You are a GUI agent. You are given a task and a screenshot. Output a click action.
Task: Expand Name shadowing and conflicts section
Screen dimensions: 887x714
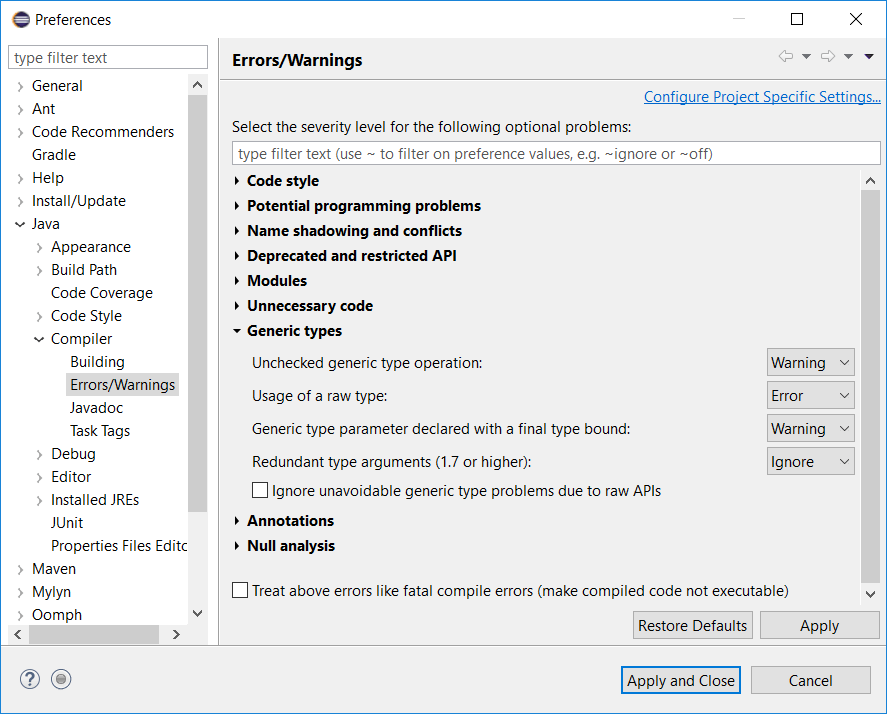coord(237,231)
